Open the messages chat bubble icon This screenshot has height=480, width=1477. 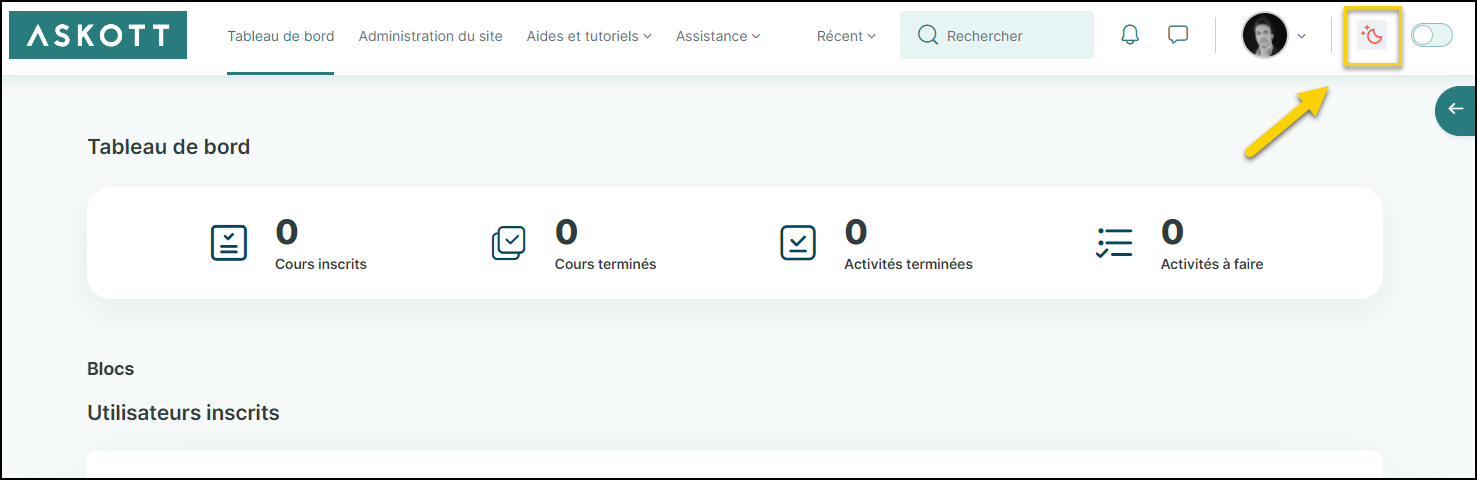(1178, 35)
